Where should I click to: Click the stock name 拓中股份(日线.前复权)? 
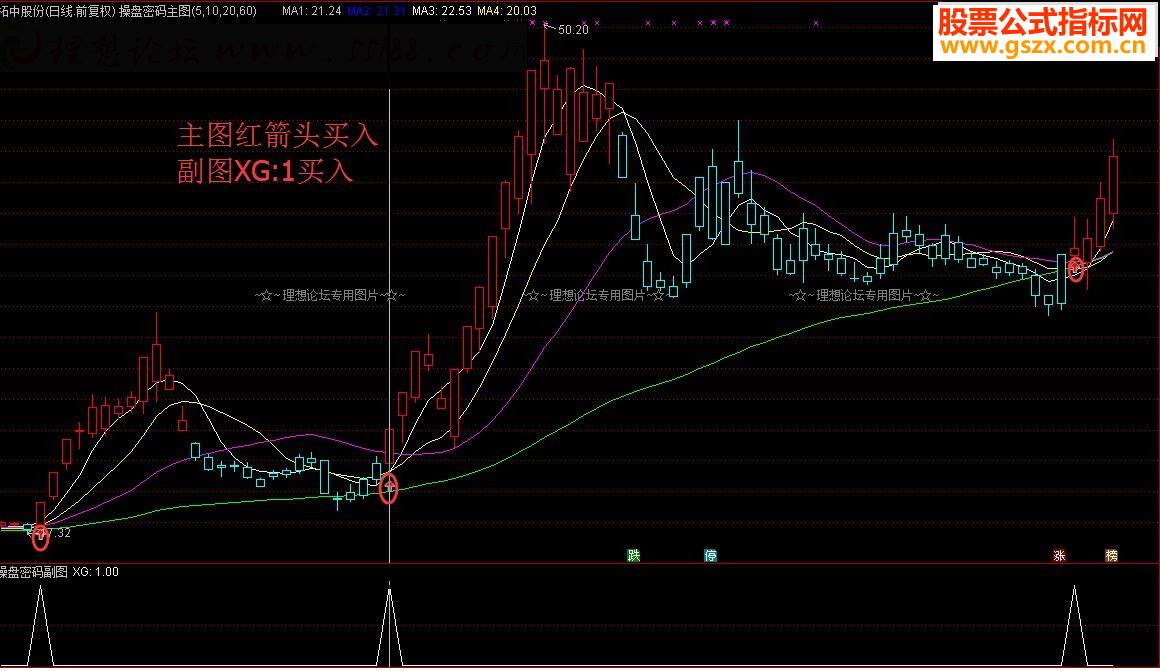click(x=58, y=11)
